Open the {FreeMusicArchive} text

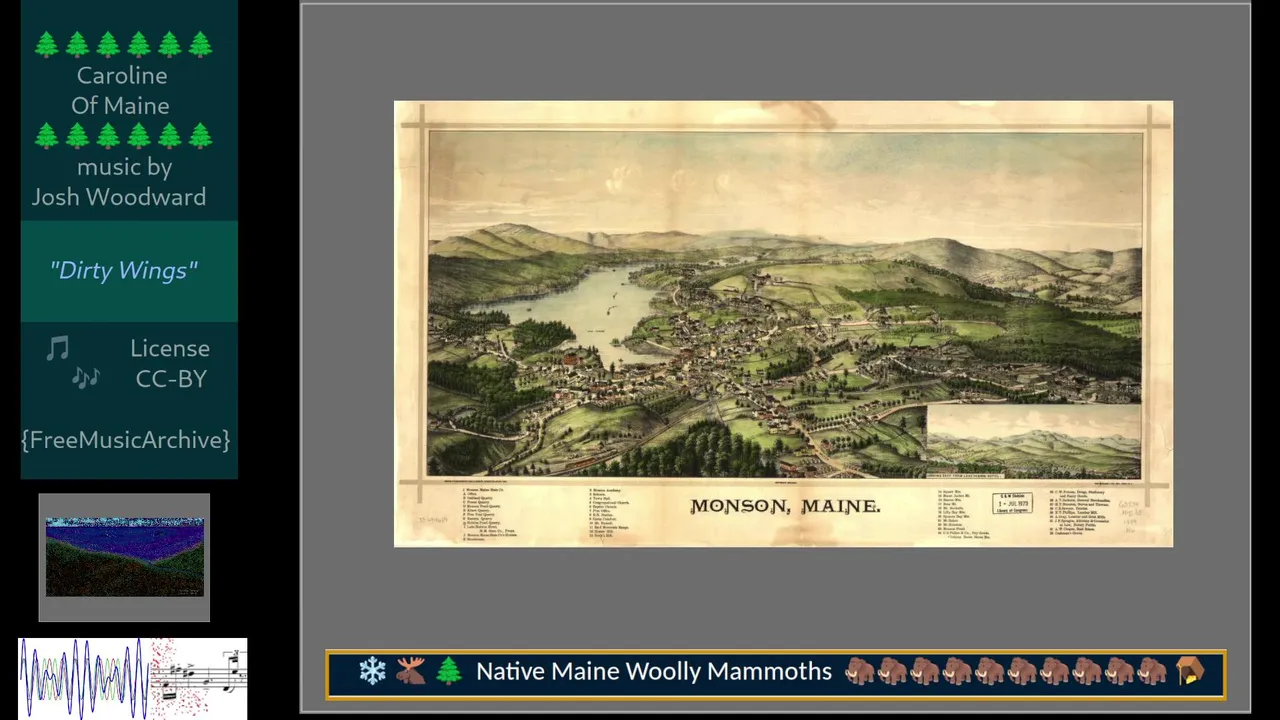pos(126,439)
